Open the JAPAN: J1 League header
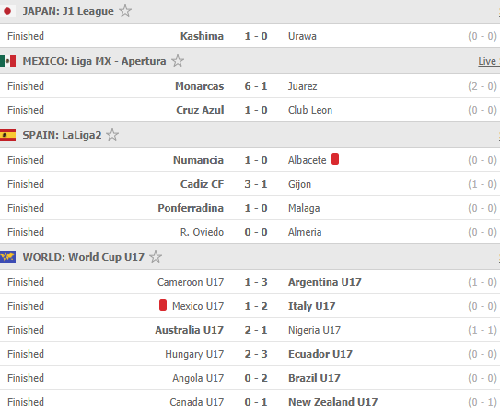Viewport: 500px width, 412px height. pyautogui.click(x=250, y=11)
